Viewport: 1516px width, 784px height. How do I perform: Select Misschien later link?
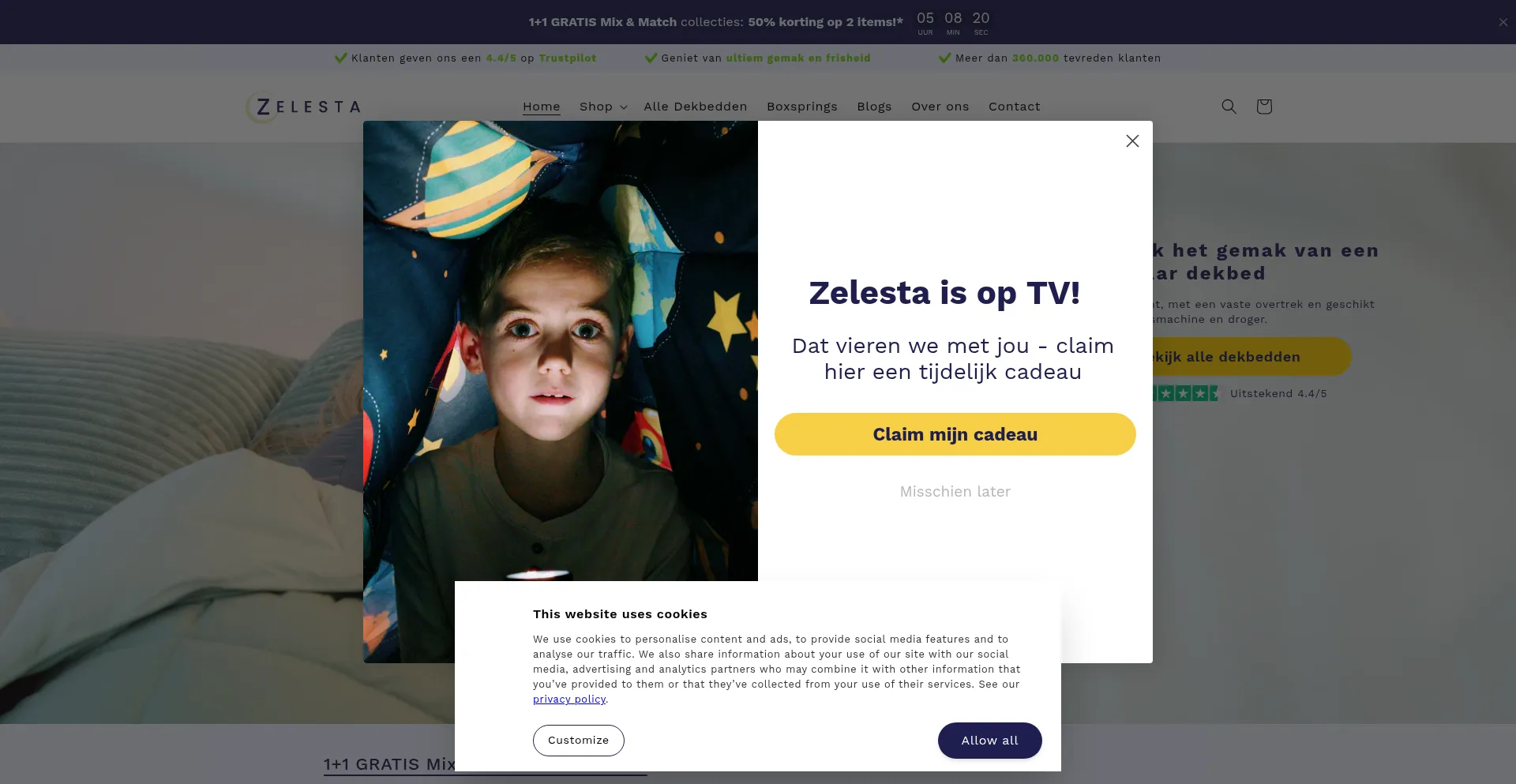[x=955, y=491]
